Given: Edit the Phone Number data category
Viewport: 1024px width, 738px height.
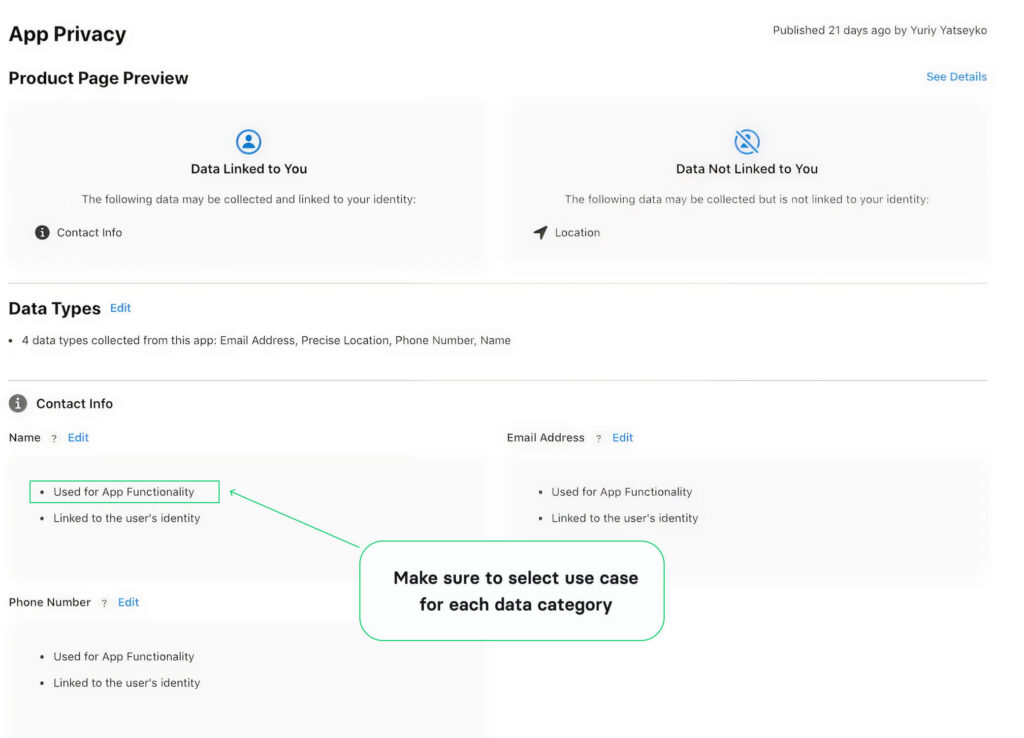Looking at the screenshot, I should coord(128,602).
